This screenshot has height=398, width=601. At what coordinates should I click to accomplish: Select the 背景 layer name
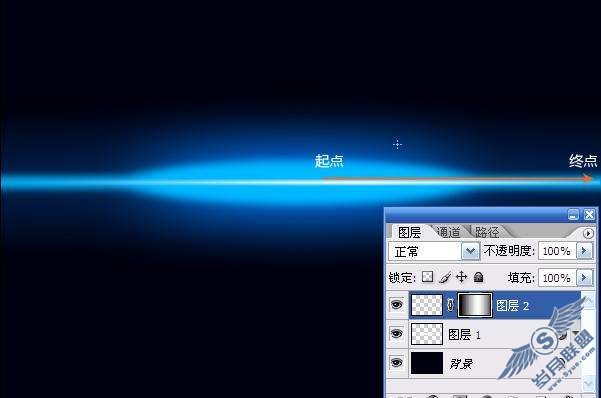click(461, 363)
